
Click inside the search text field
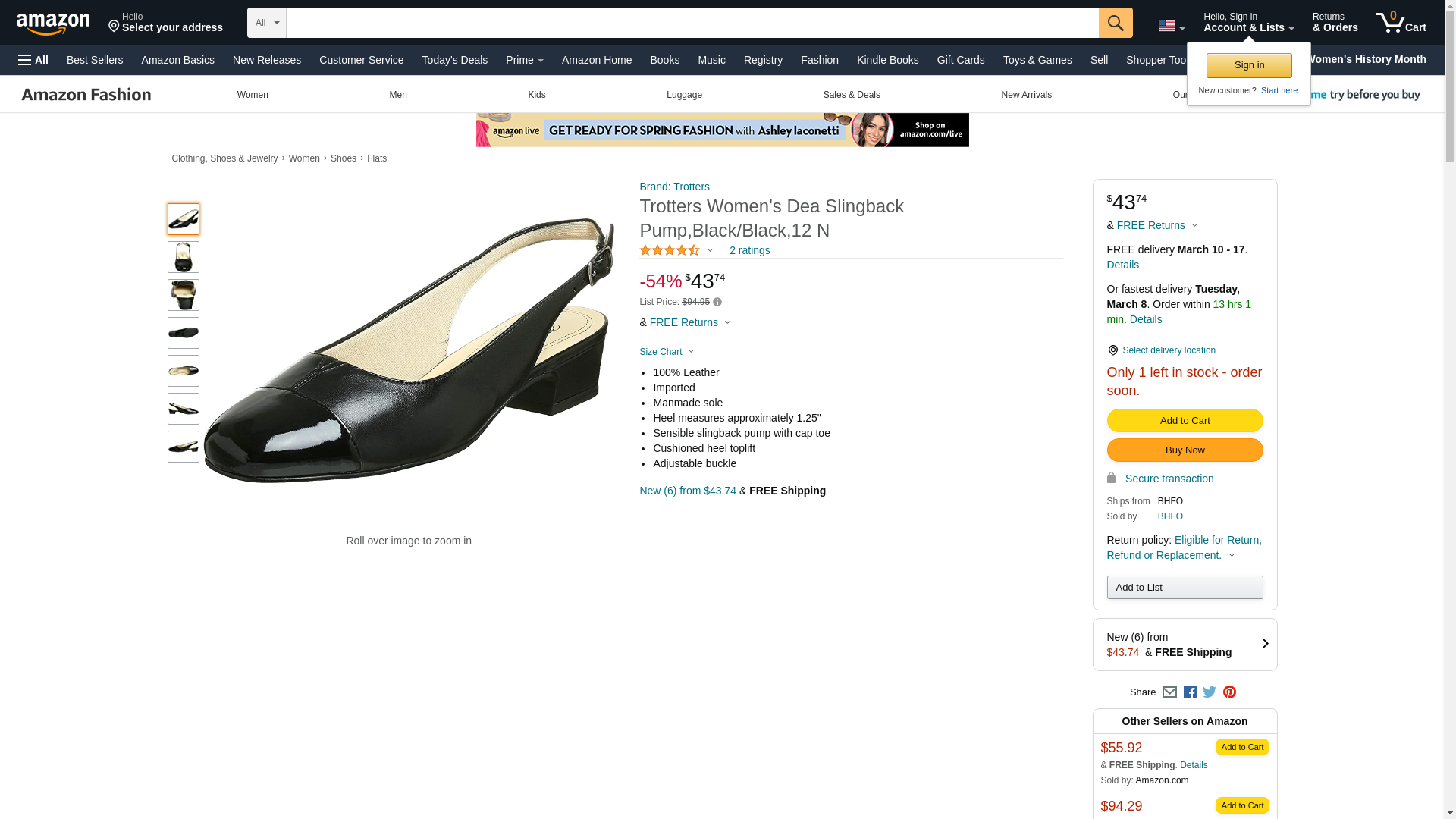692,23
